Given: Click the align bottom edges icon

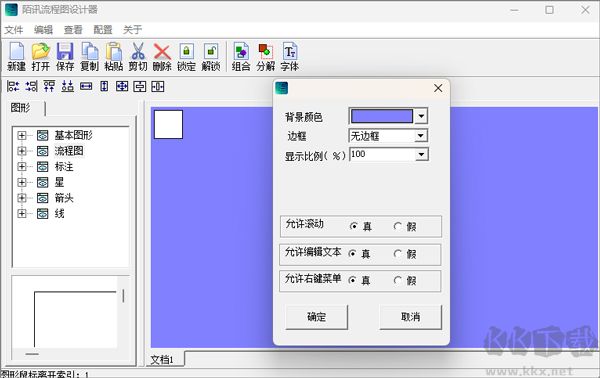Looking at the screenshot, I should (x=68, y=86).
